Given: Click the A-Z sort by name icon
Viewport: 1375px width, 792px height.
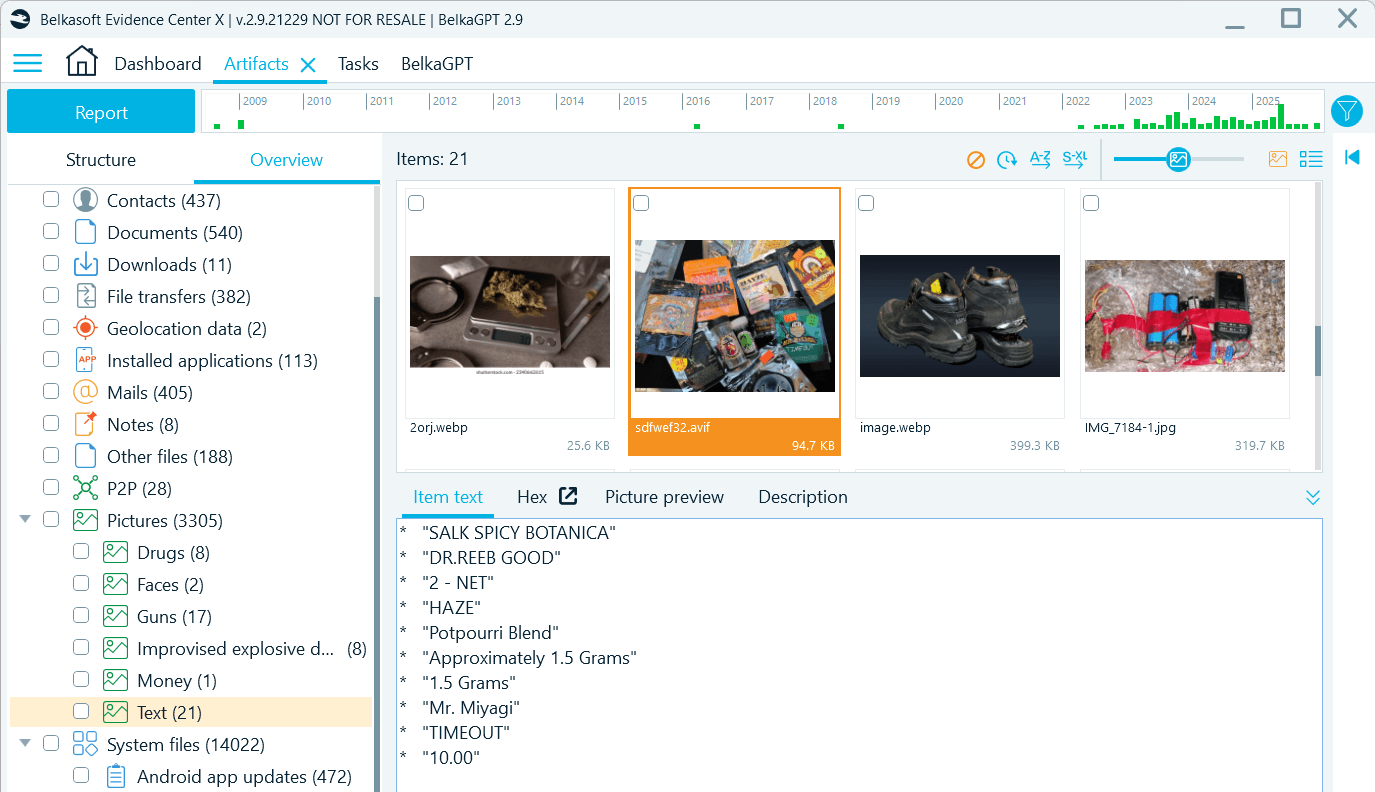Looking at the screenshot, I should click(1040, 159).
